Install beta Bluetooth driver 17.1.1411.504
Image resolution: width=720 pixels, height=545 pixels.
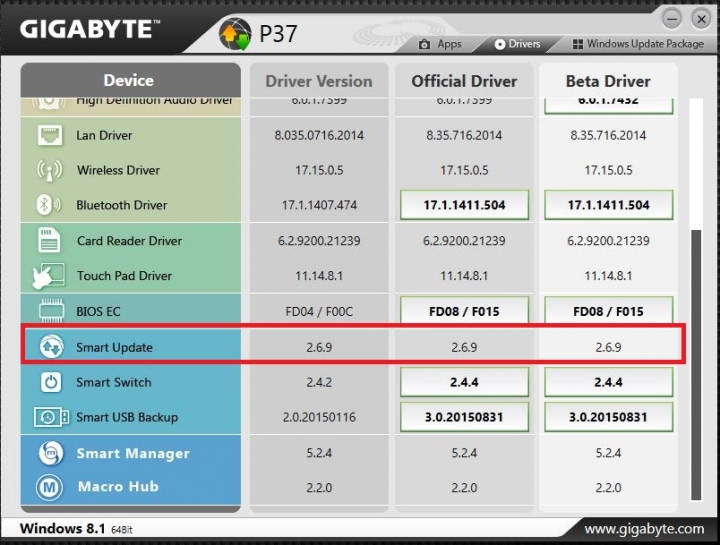click(x=608, y=205)
